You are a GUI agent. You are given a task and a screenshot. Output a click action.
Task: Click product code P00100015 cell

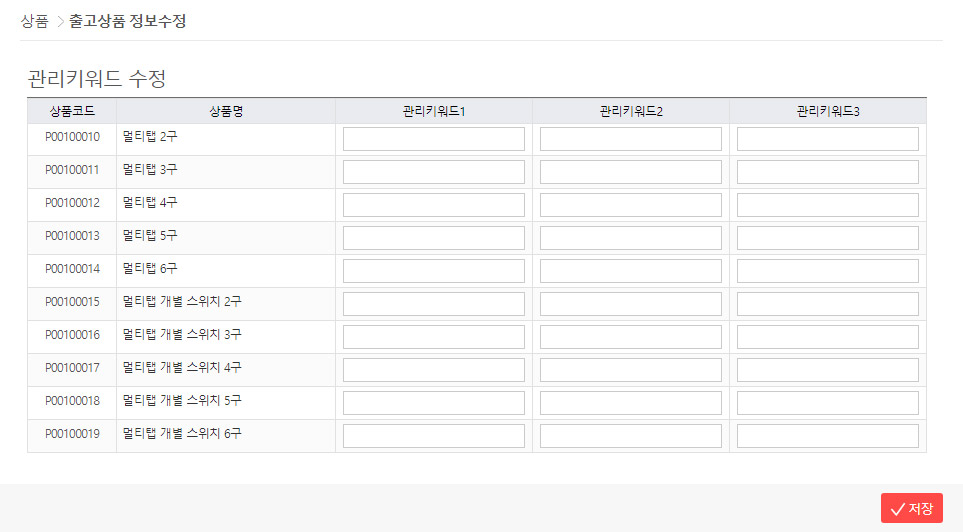(72, 302)
